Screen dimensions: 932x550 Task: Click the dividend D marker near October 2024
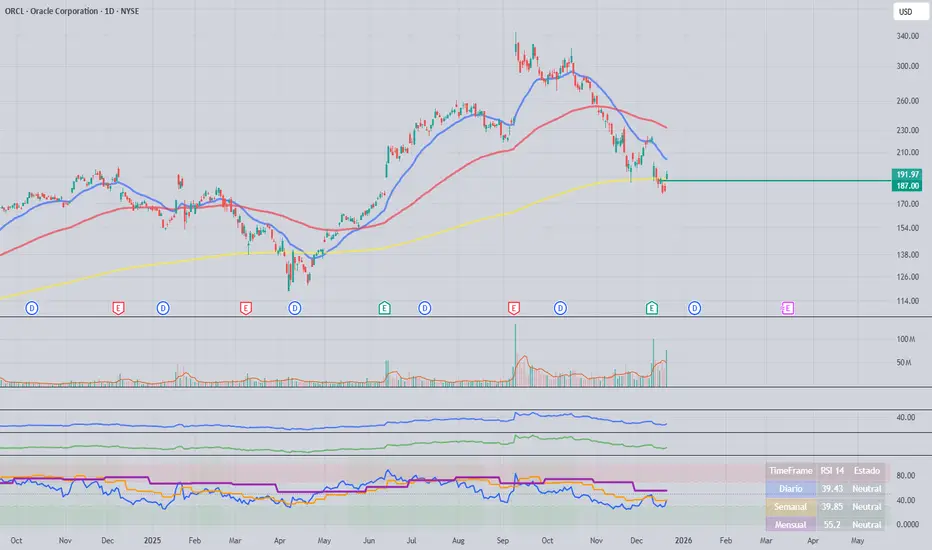pos(32,308)
